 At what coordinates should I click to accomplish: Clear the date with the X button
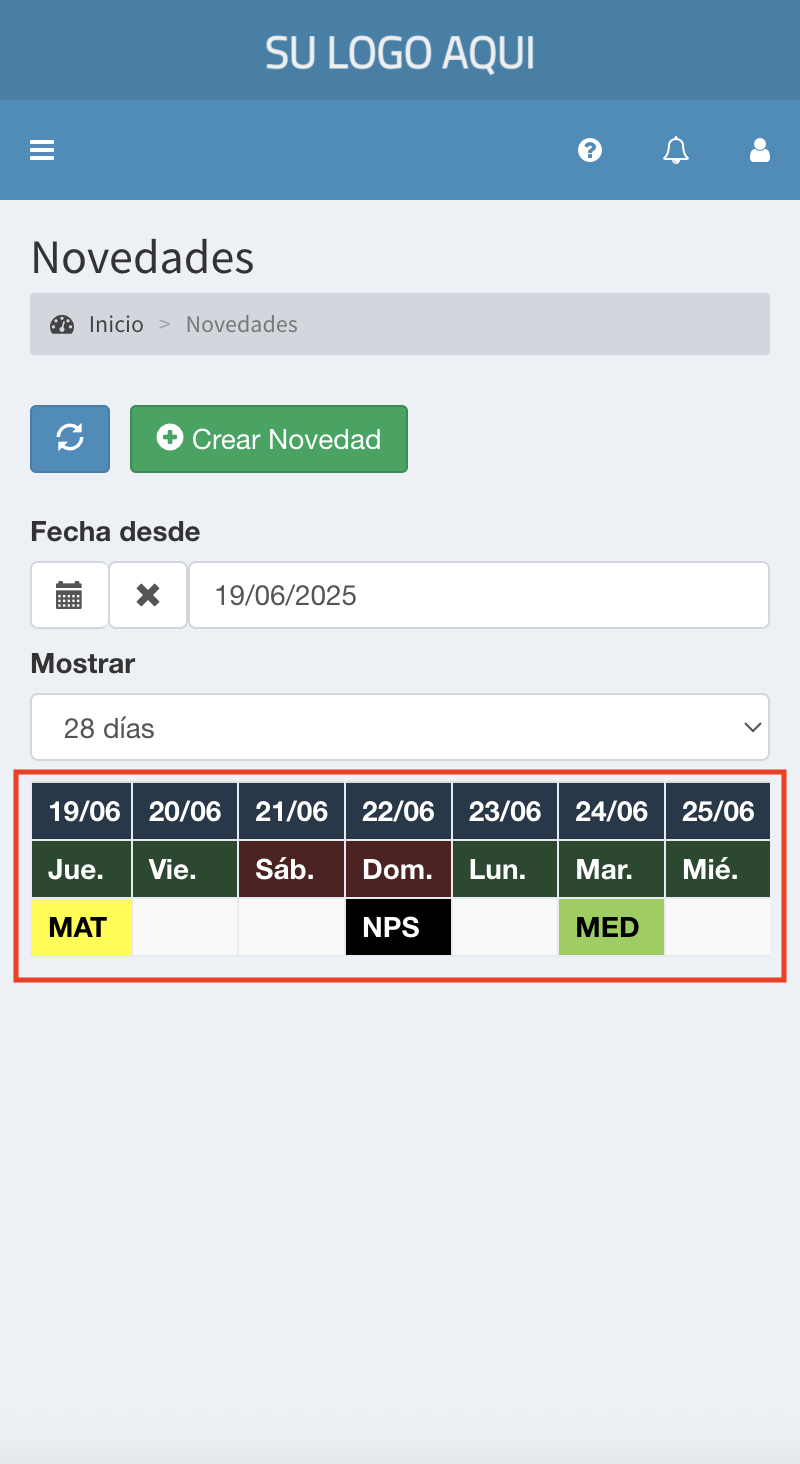coord(148,595)
